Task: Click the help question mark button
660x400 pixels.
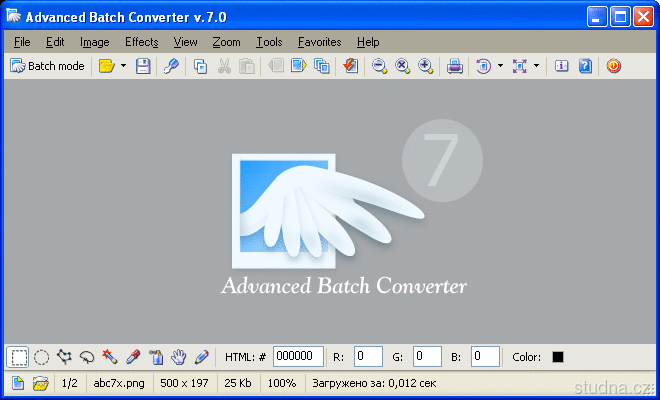Action: [585, 66]
